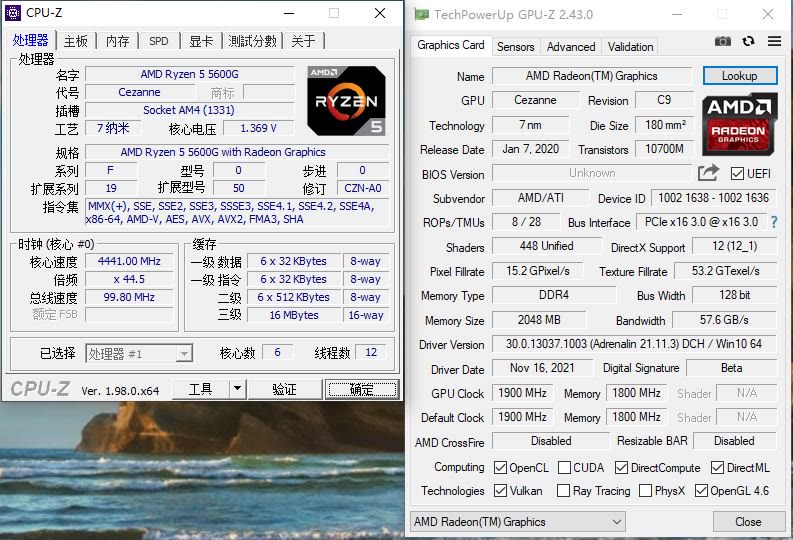Click the CZN-A0 revision value
This screenshot has height=540, width=793.
click(363, 188)
